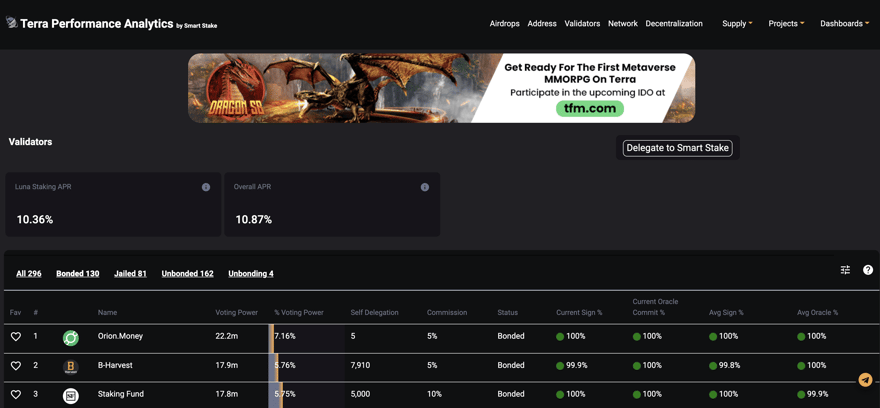Viewport: 880px width, 408px height.
Task: Click the Staking Fund validator logo
Action: coord(71,396)
